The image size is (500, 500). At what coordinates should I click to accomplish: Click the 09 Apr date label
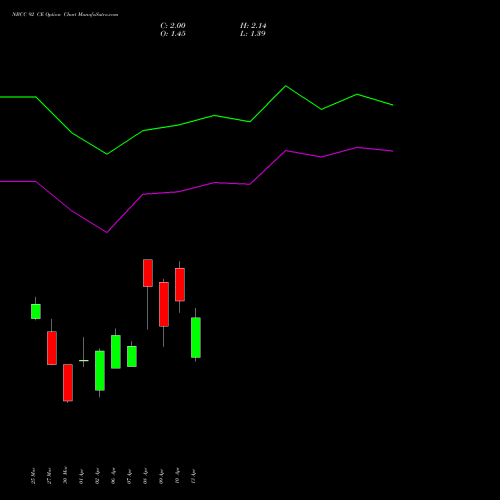(161, 476)
